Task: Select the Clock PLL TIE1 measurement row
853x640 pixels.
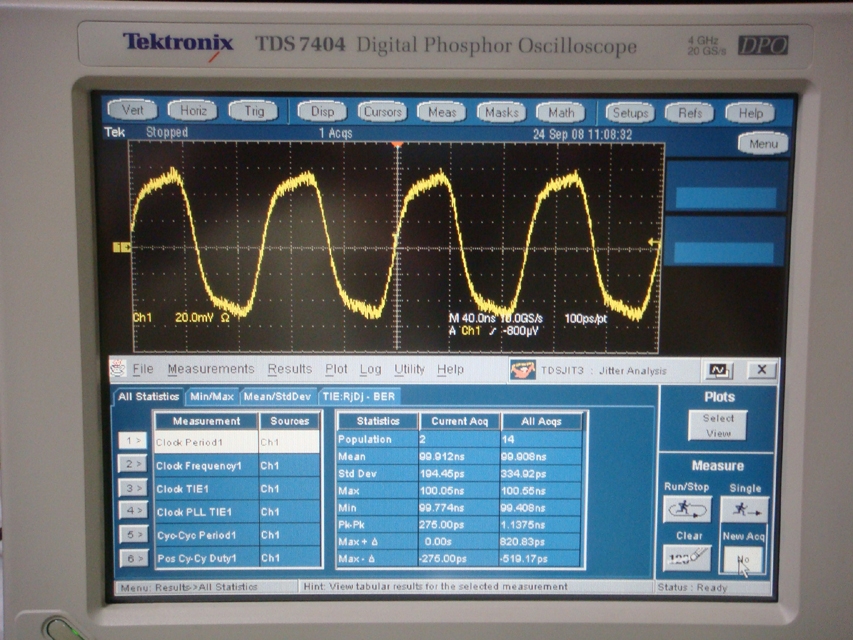Action: [238, 512]
